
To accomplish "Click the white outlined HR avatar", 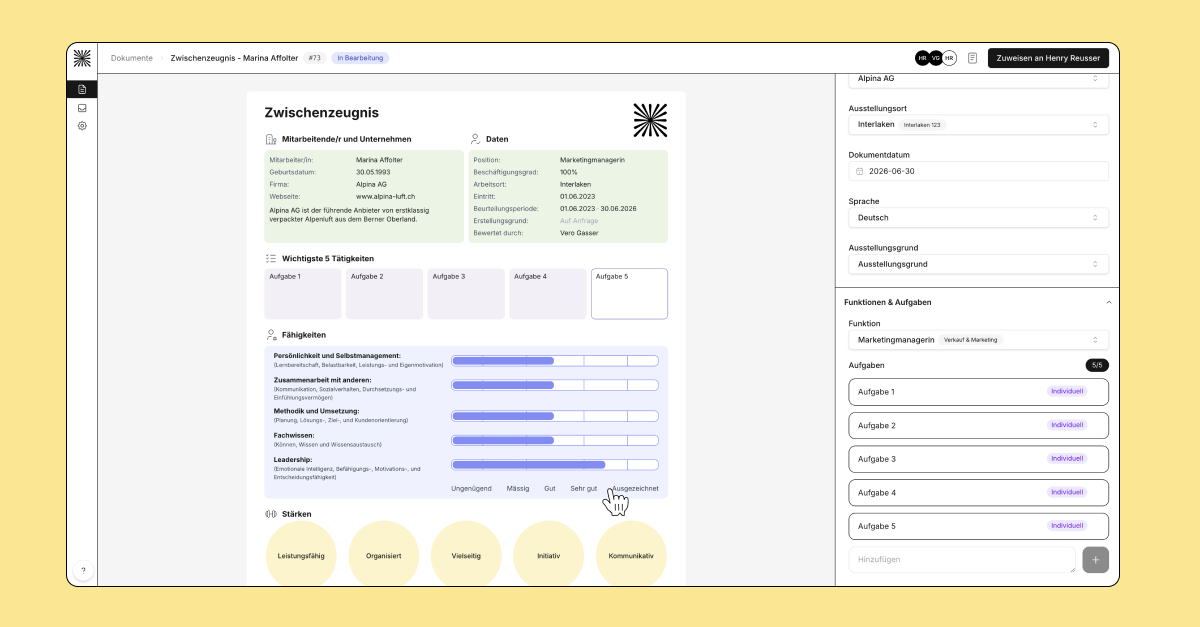I will tap(950, 58).
